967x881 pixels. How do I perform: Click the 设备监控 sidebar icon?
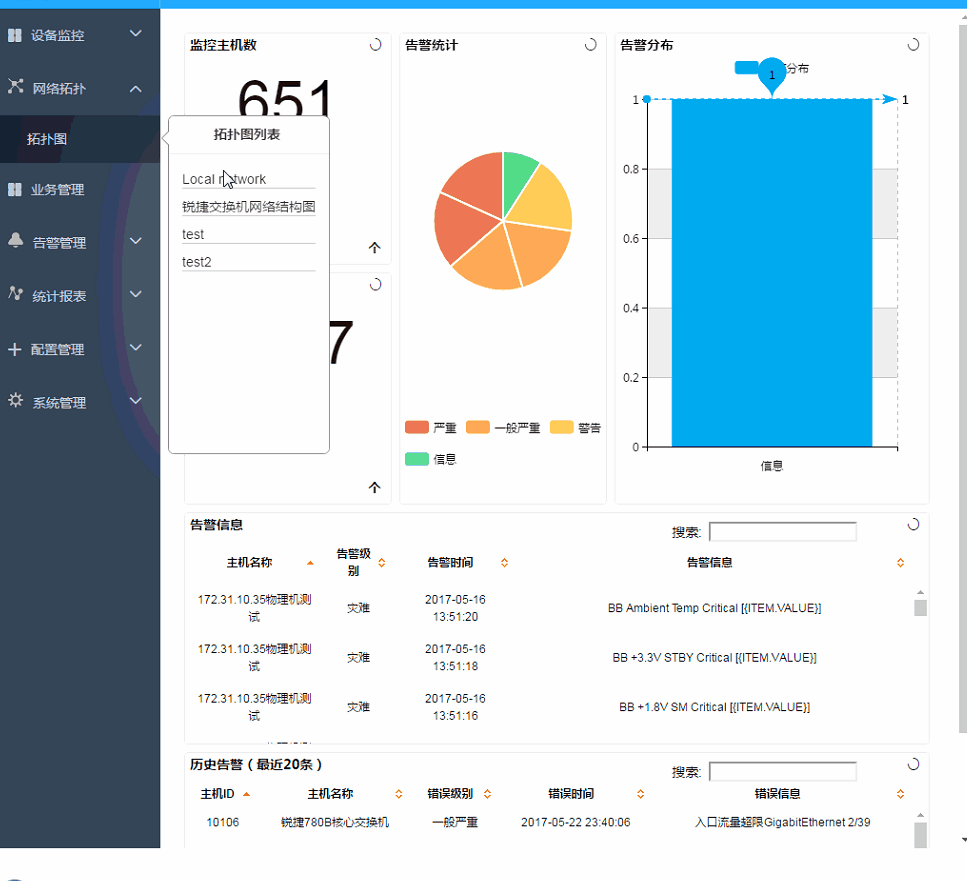click(15, 35)
